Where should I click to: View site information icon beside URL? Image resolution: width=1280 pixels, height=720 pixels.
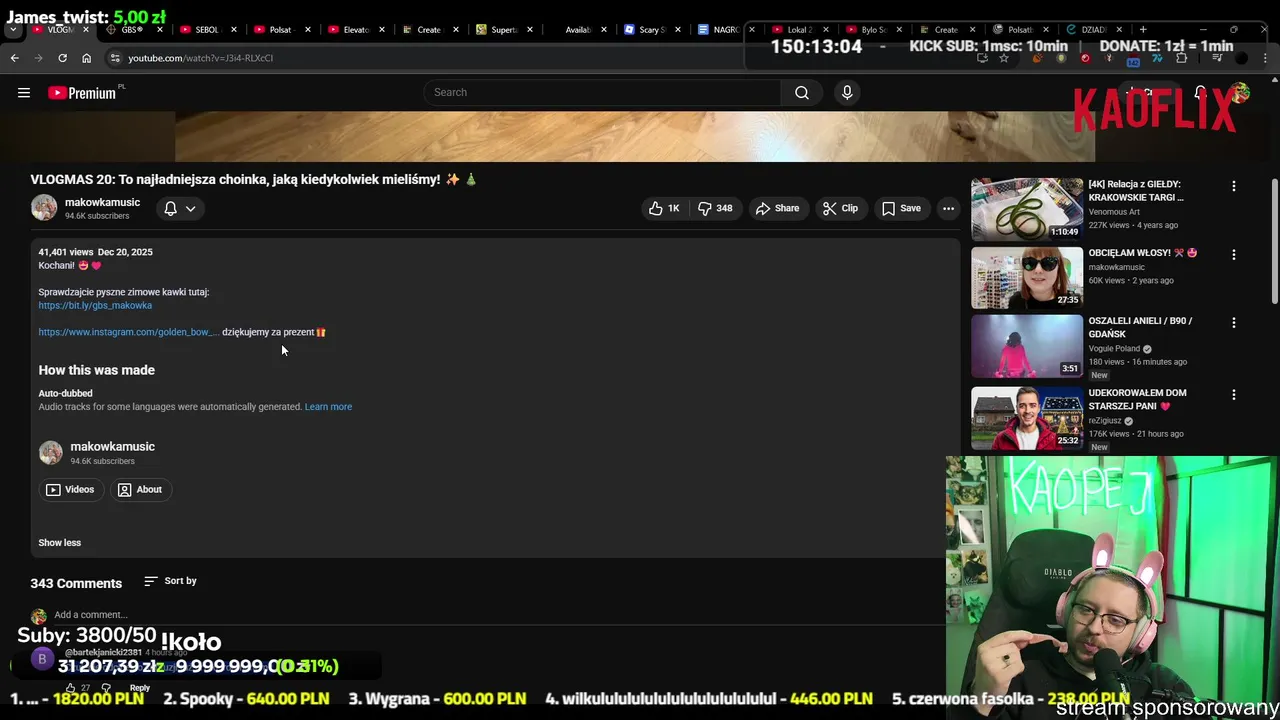click(x=115, y=58)
